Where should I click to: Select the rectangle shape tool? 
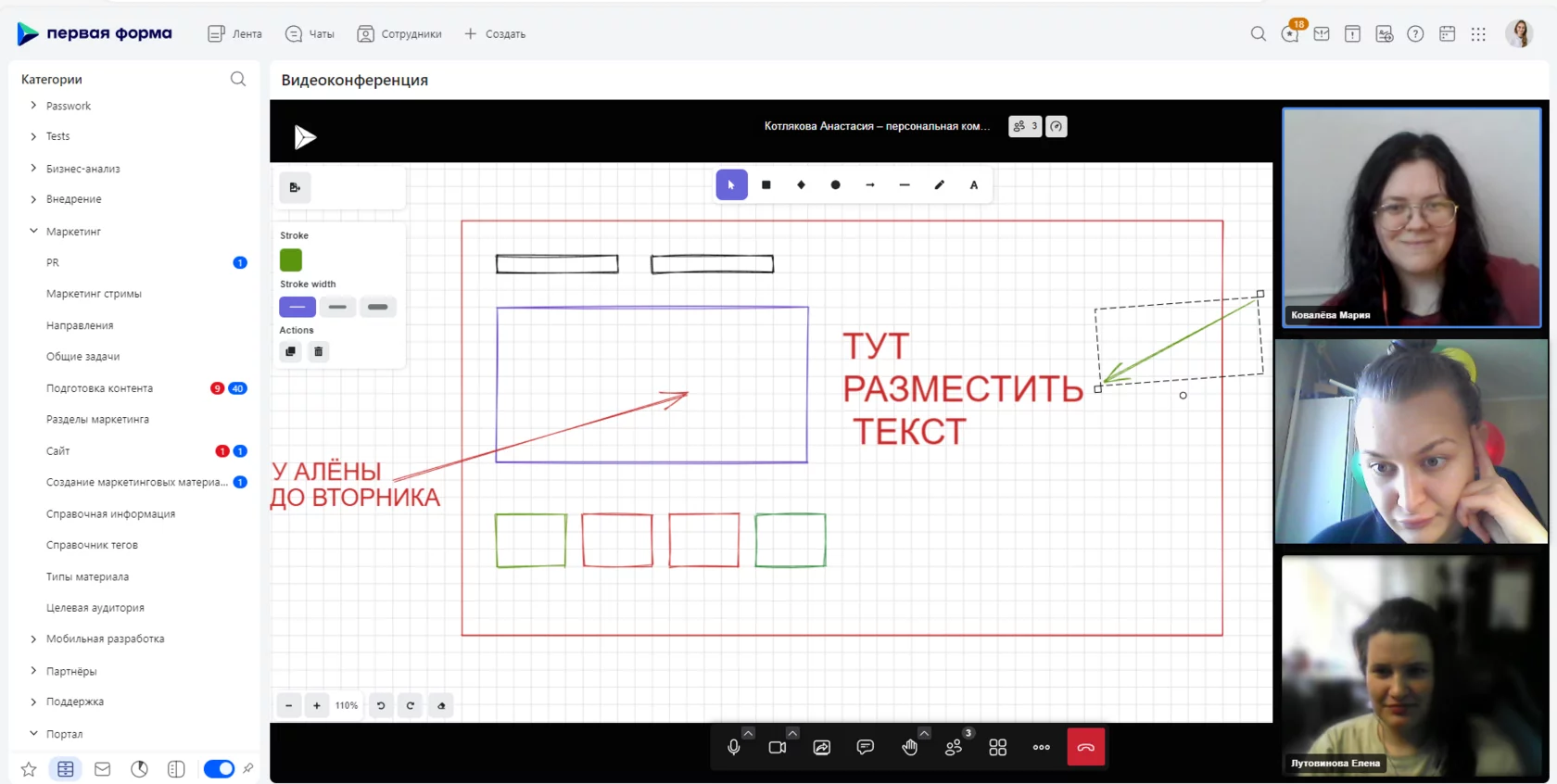click(x=766, y=185)
